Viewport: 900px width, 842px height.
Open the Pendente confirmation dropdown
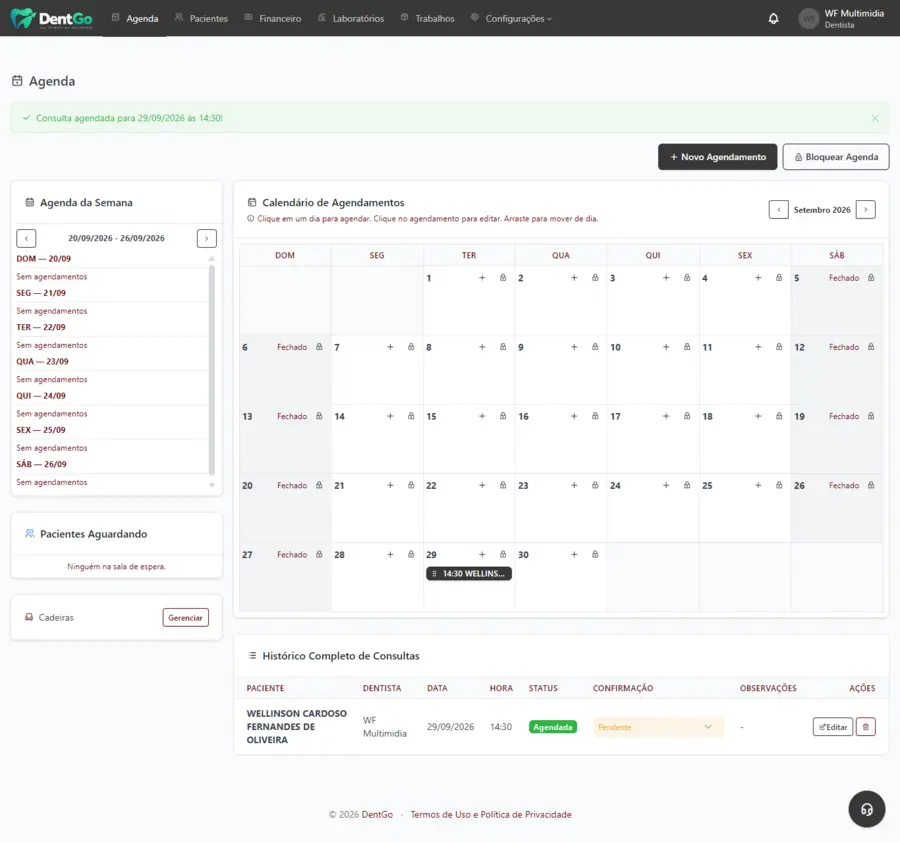(x=658, y=727)
